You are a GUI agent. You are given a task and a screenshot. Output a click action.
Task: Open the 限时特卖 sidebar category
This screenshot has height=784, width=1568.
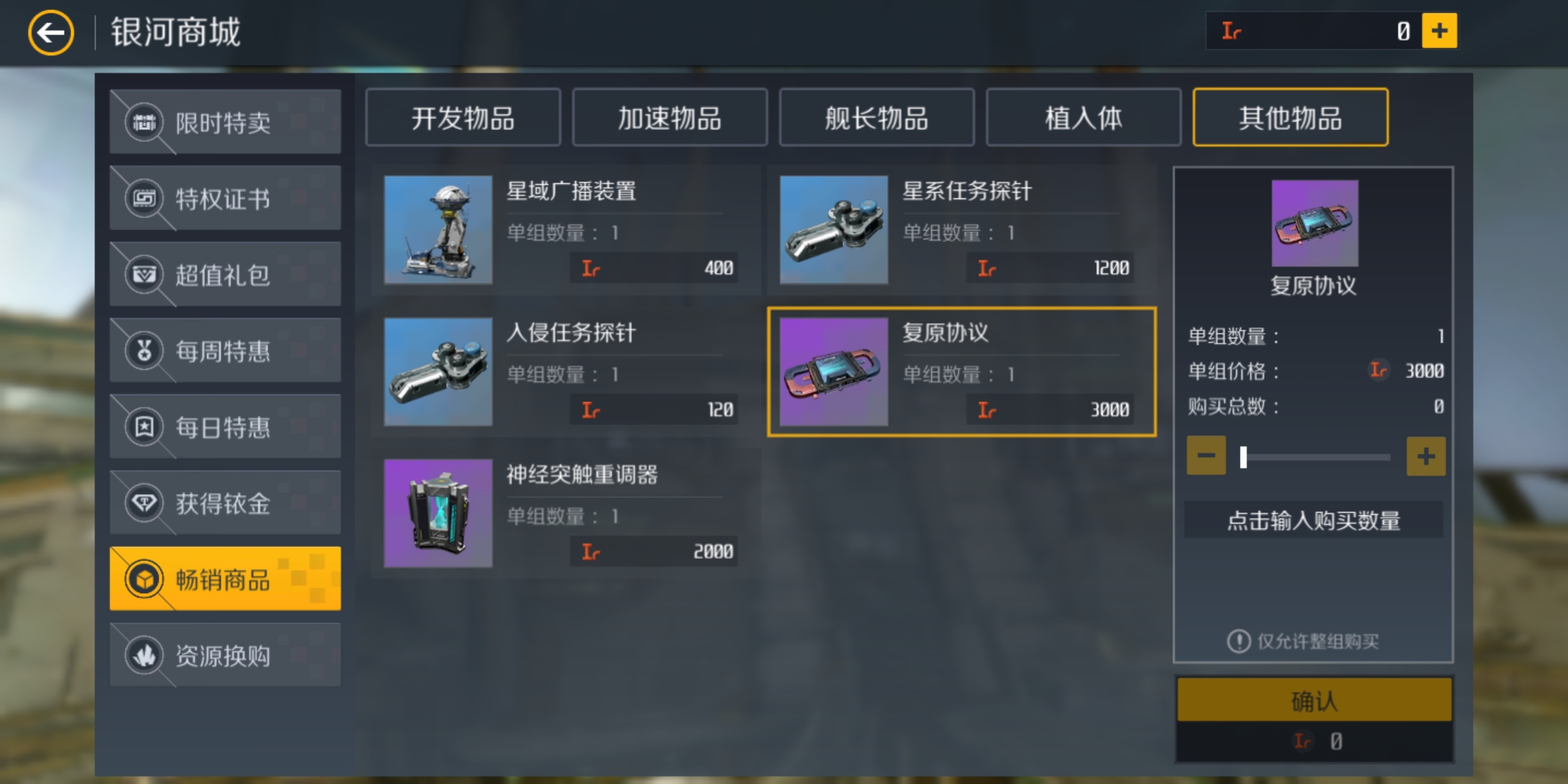coord(225,122)
